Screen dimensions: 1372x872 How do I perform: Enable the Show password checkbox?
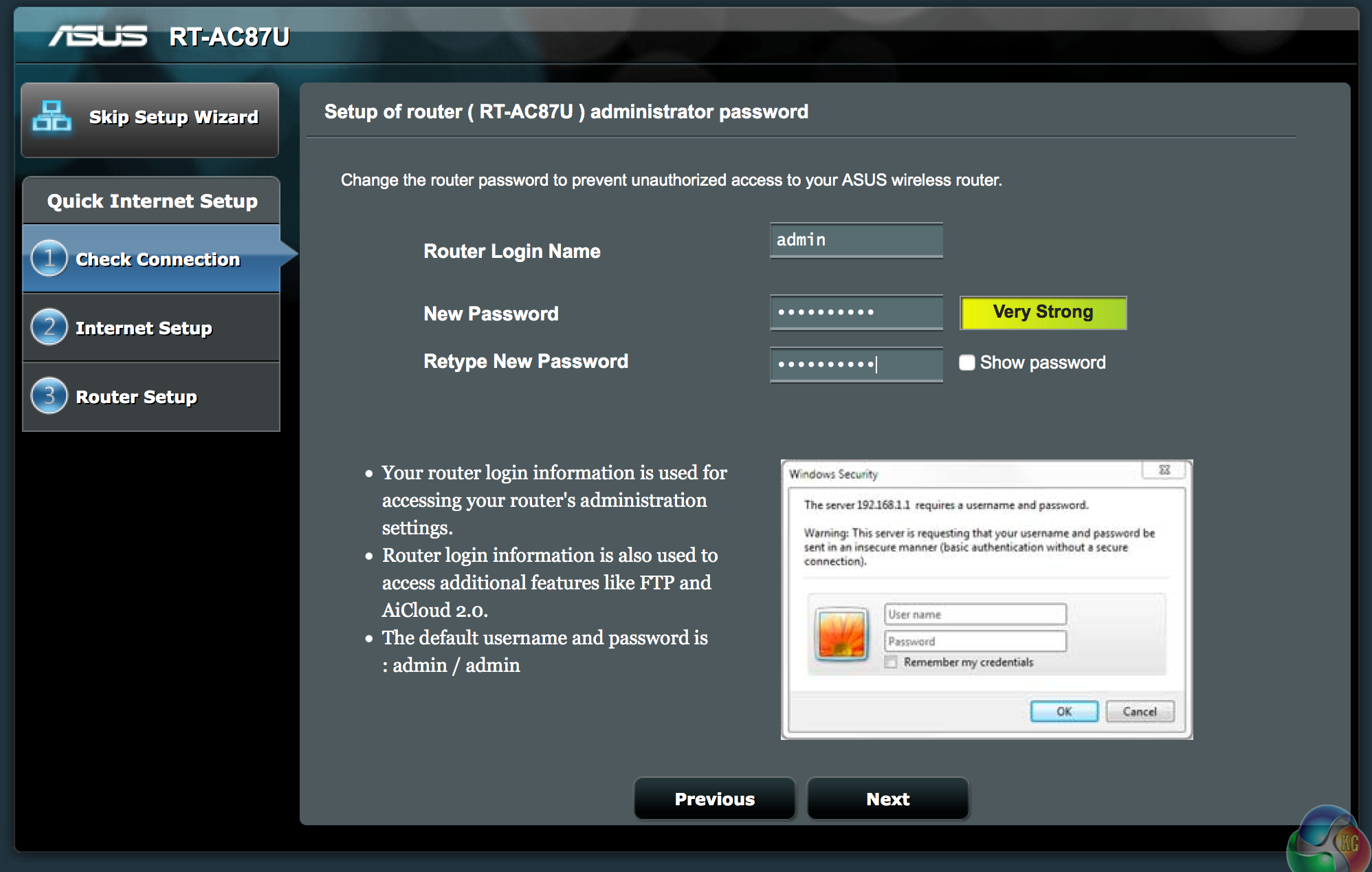[967, 362]
